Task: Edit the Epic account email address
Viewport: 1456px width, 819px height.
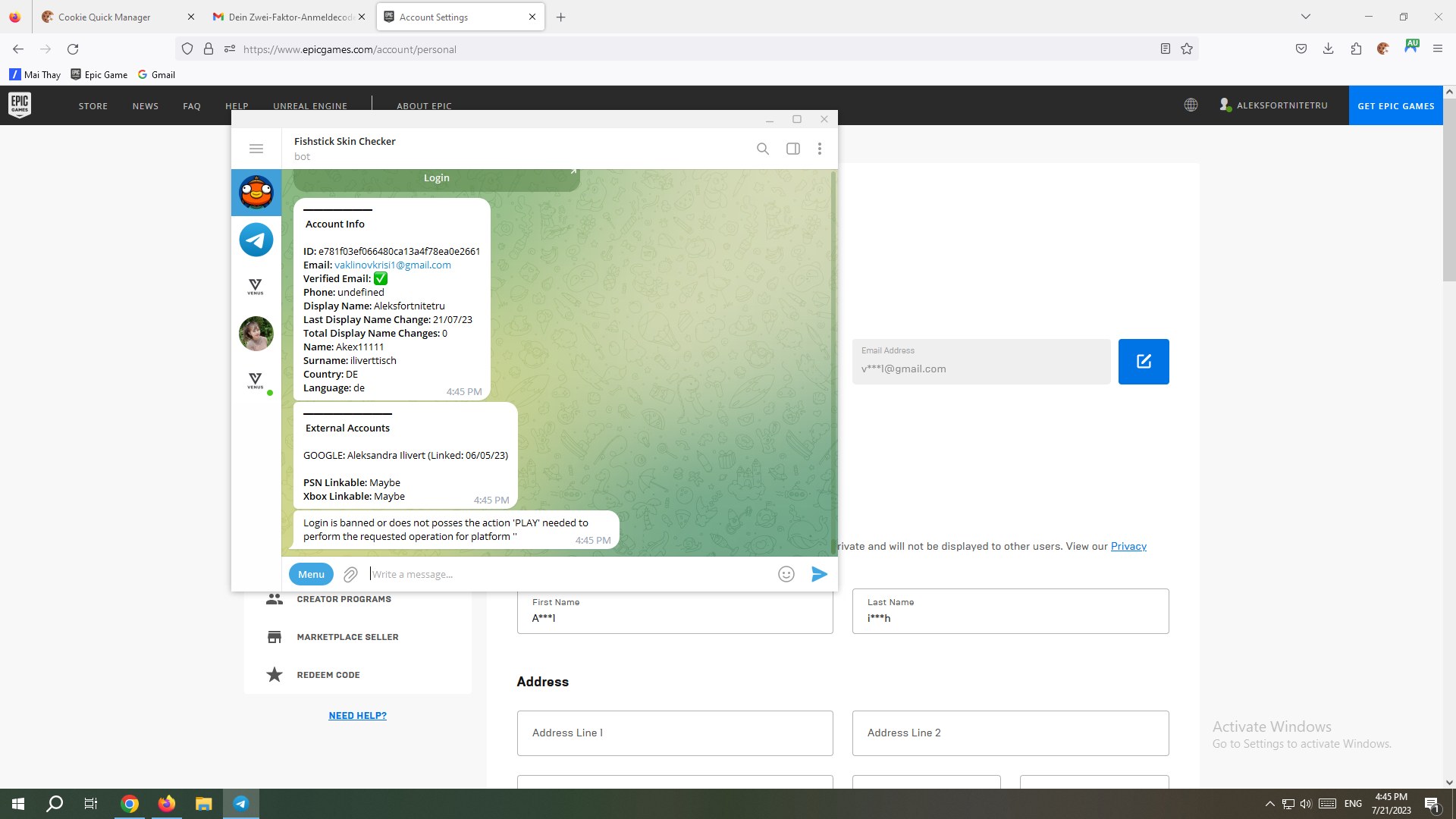Action: 1144,362
